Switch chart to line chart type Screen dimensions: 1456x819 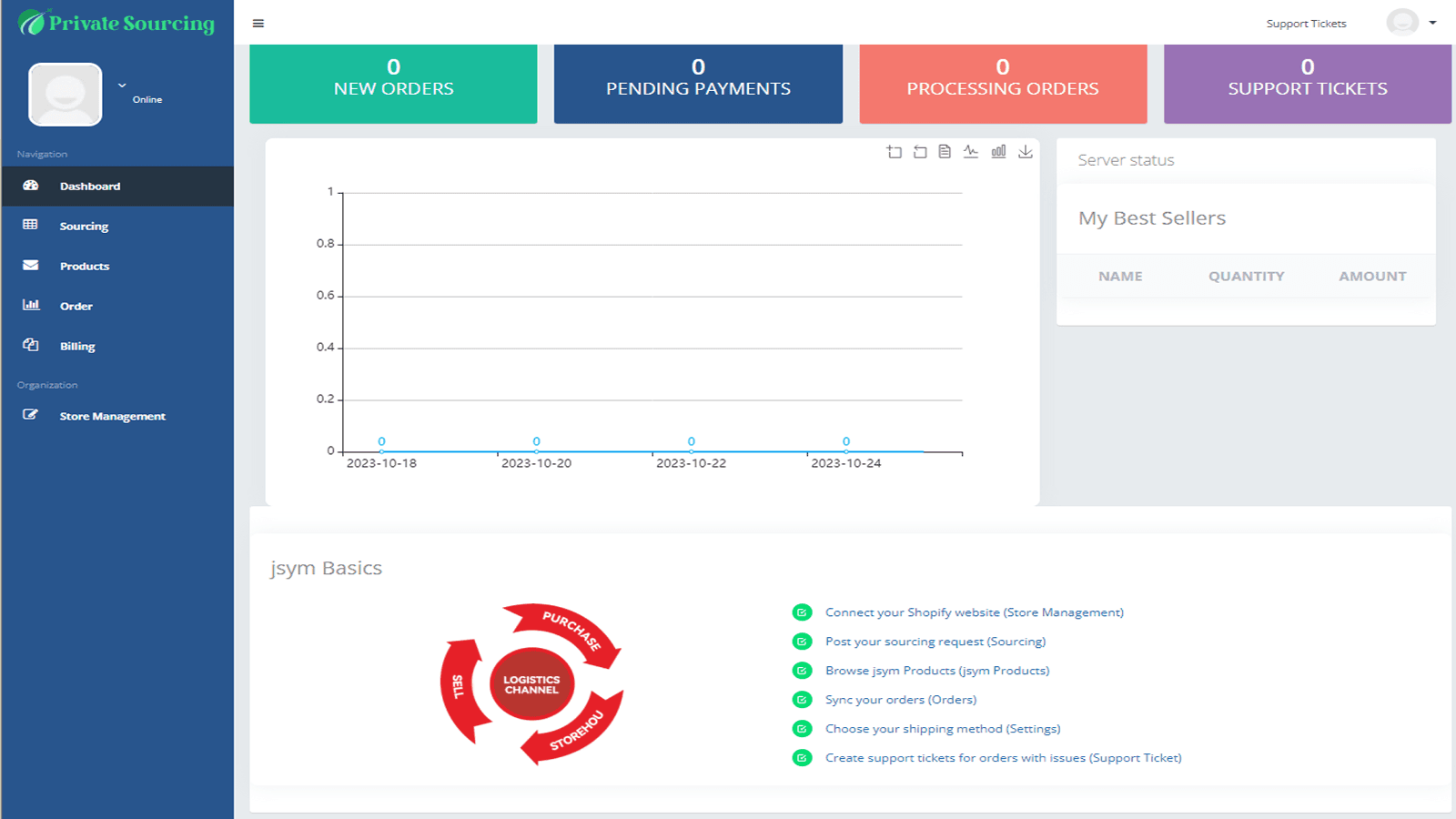click(x=971, y=152)
